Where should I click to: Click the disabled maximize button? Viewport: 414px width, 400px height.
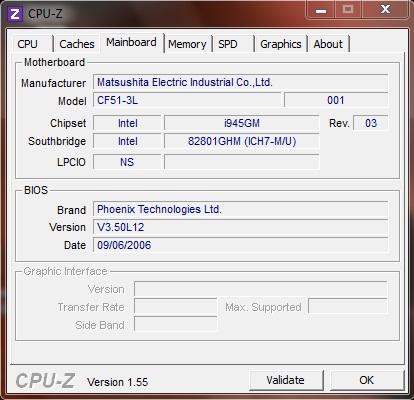click(x=348, y=10)
